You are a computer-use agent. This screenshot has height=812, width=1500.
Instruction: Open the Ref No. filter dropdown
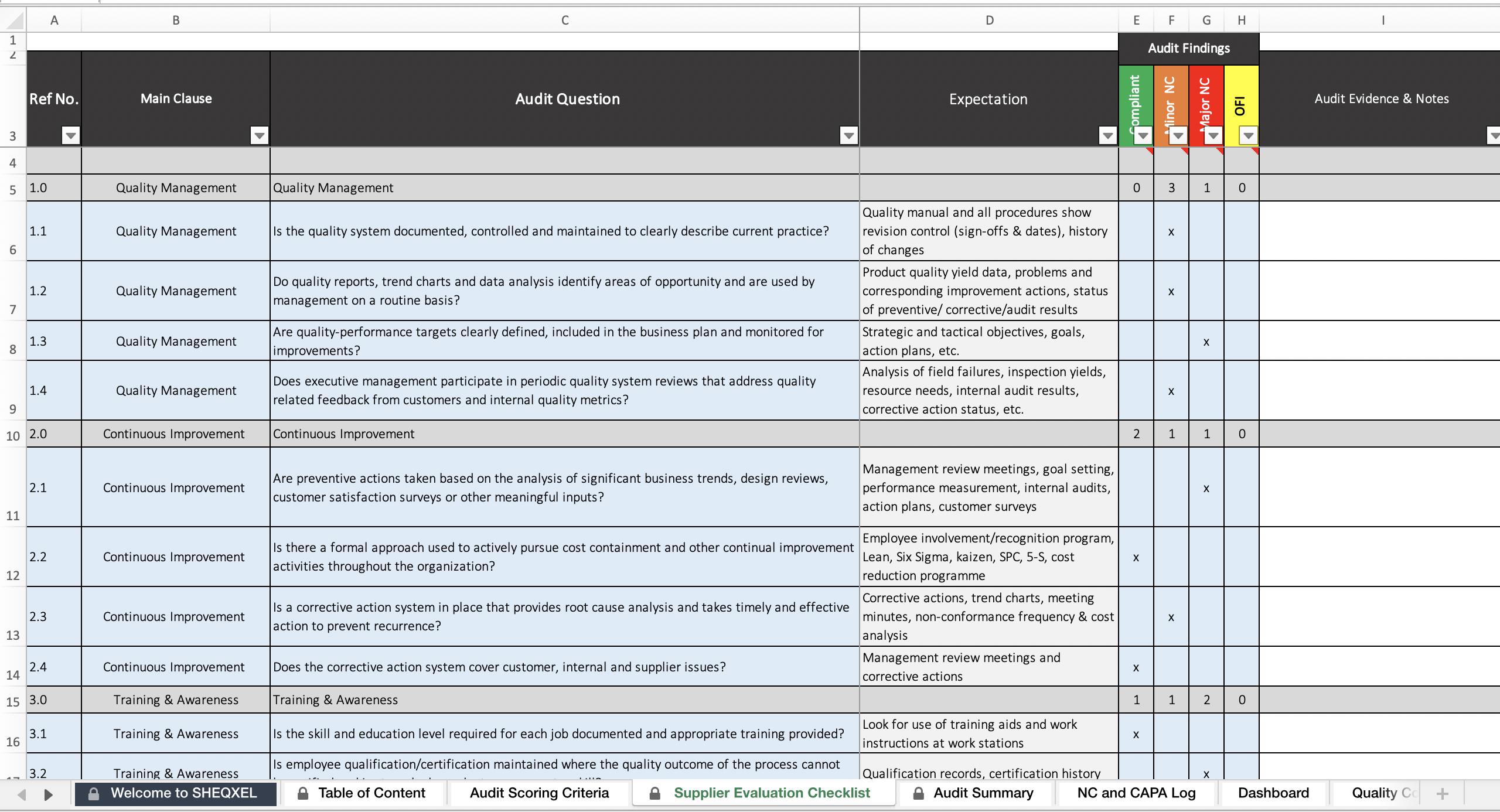71,136
